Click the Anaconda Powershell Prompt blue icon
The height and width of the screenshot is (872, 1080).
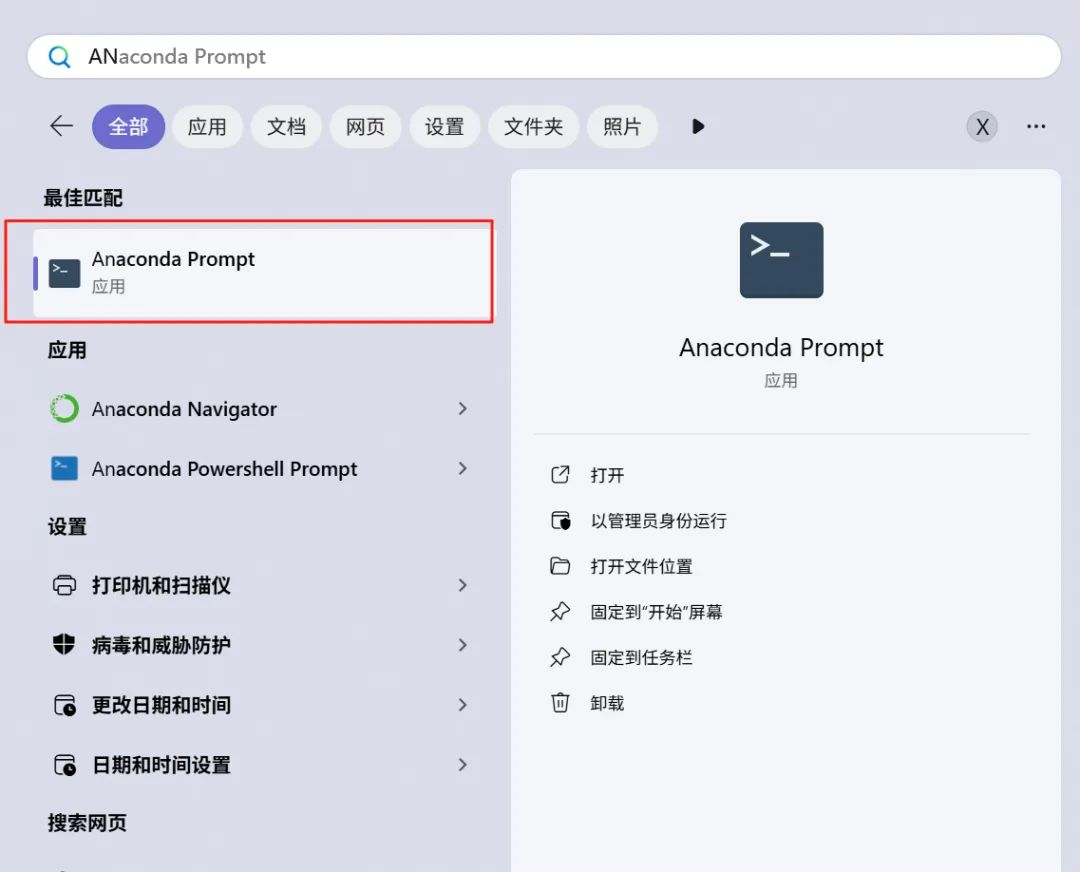(64, 468)
